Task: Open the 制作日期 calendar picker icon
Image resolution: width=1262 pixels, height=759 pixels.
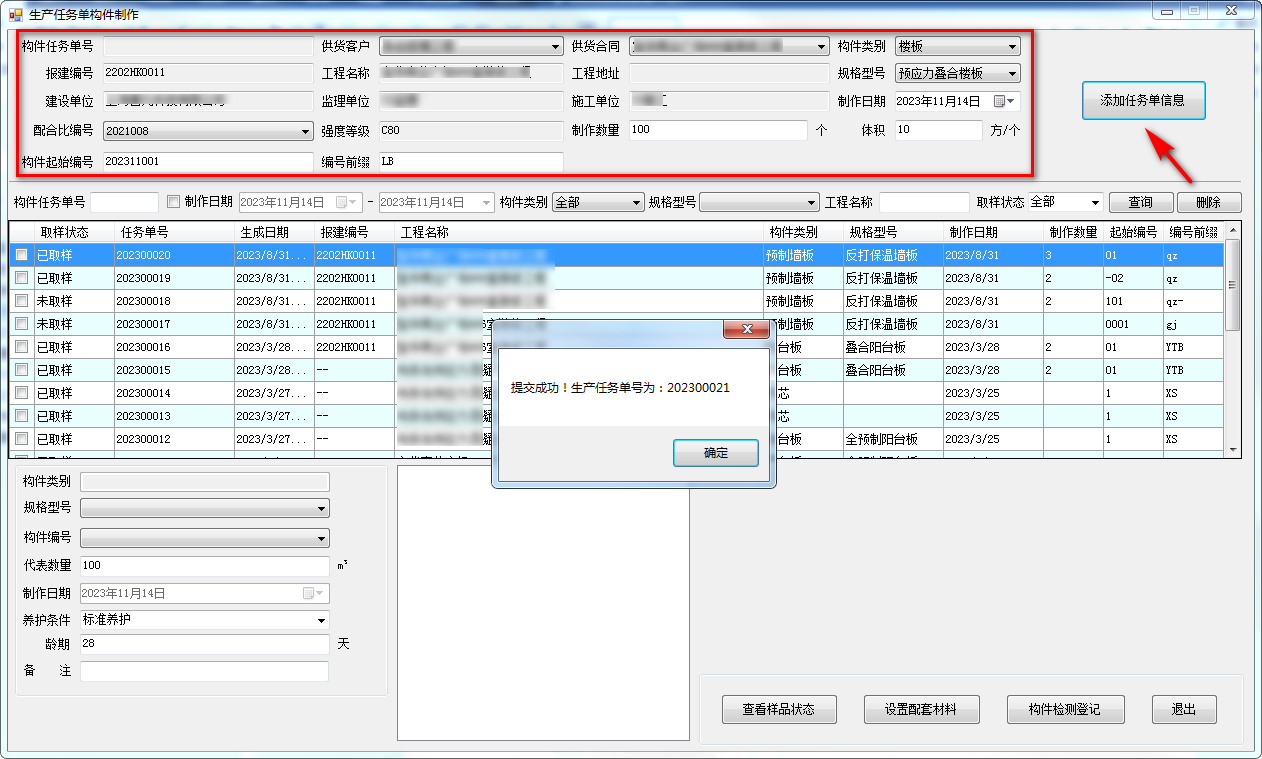Action: [x=999, y=101]
